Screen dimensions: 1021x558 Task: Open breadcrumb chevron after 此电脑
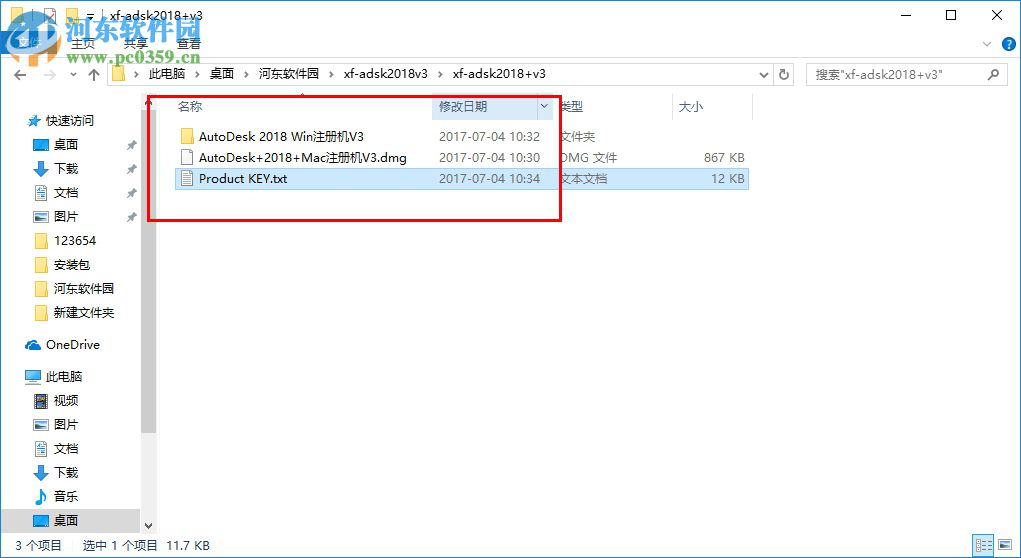[197, 74]
